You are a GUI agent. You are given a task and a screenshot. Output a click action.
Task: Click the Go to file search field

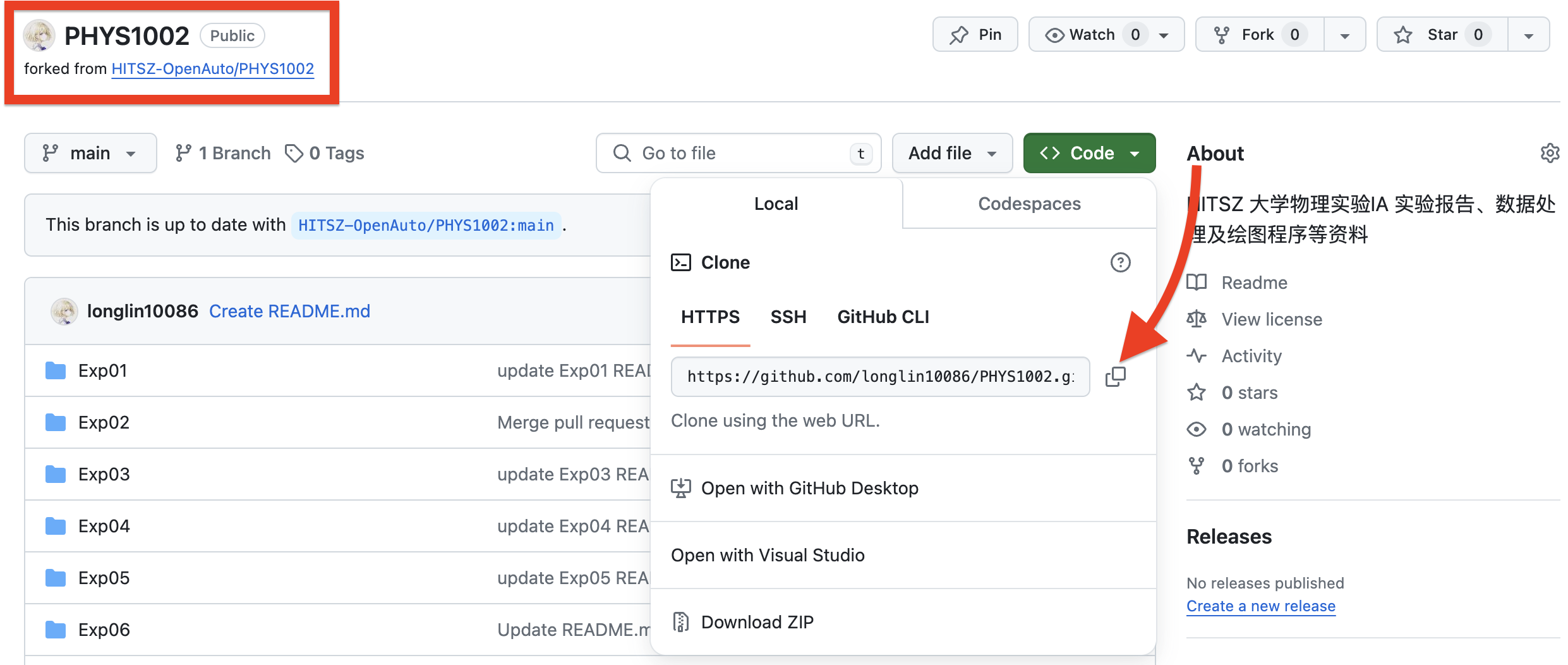pyautogui.click(x=739, y=153)
